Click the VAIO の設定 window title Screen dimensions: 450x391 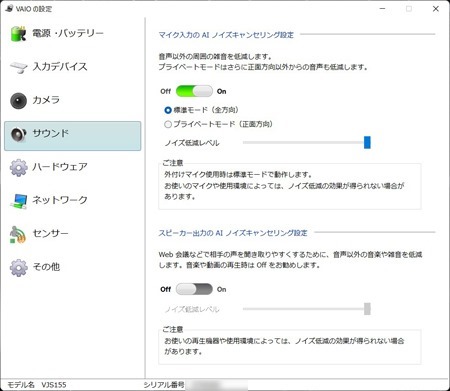click(x=34, y=9)
